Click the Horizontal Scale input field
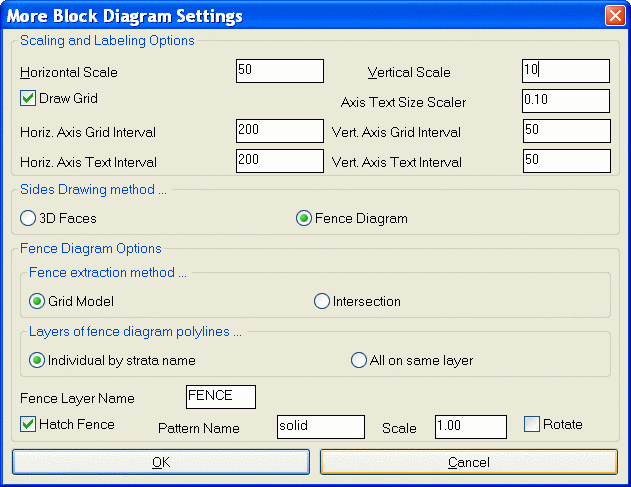Image resolution: width=631 pixels, height=487 pixels. pos(280,71)
